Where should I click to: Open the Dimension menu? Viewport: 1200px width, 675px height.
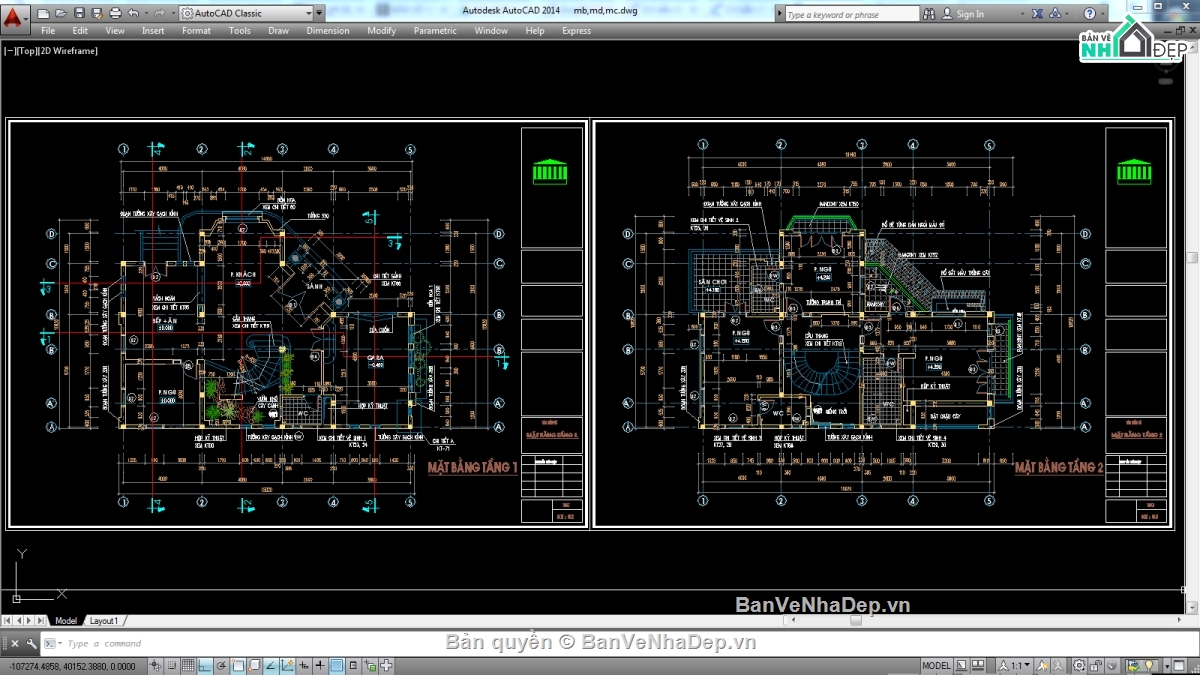pos(327,31)
